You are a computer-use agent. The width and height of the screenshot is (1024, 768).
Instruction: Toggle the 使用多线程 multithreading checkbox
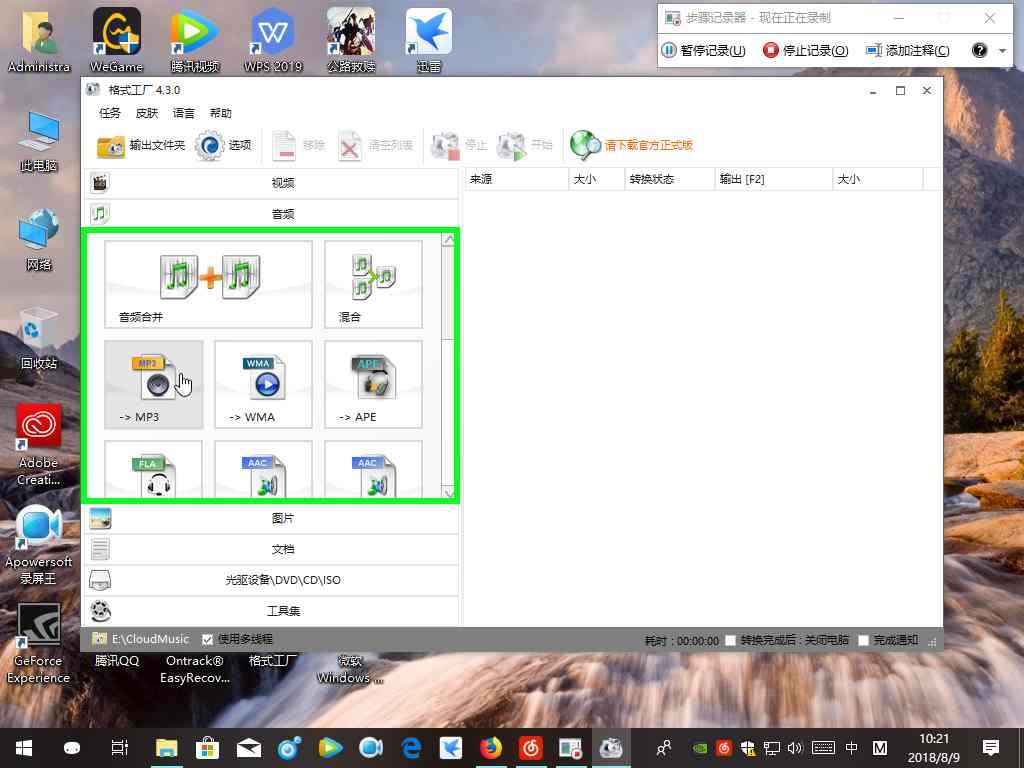pyautogui.click(x=207, y=639)
